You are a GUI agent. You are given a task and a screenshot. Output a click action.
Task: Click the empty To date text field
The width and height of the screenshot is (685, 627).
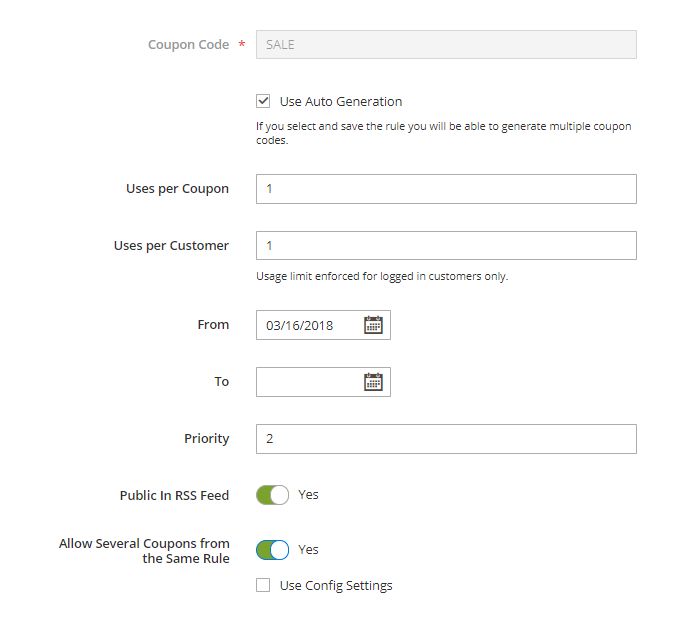pos(308,381)
